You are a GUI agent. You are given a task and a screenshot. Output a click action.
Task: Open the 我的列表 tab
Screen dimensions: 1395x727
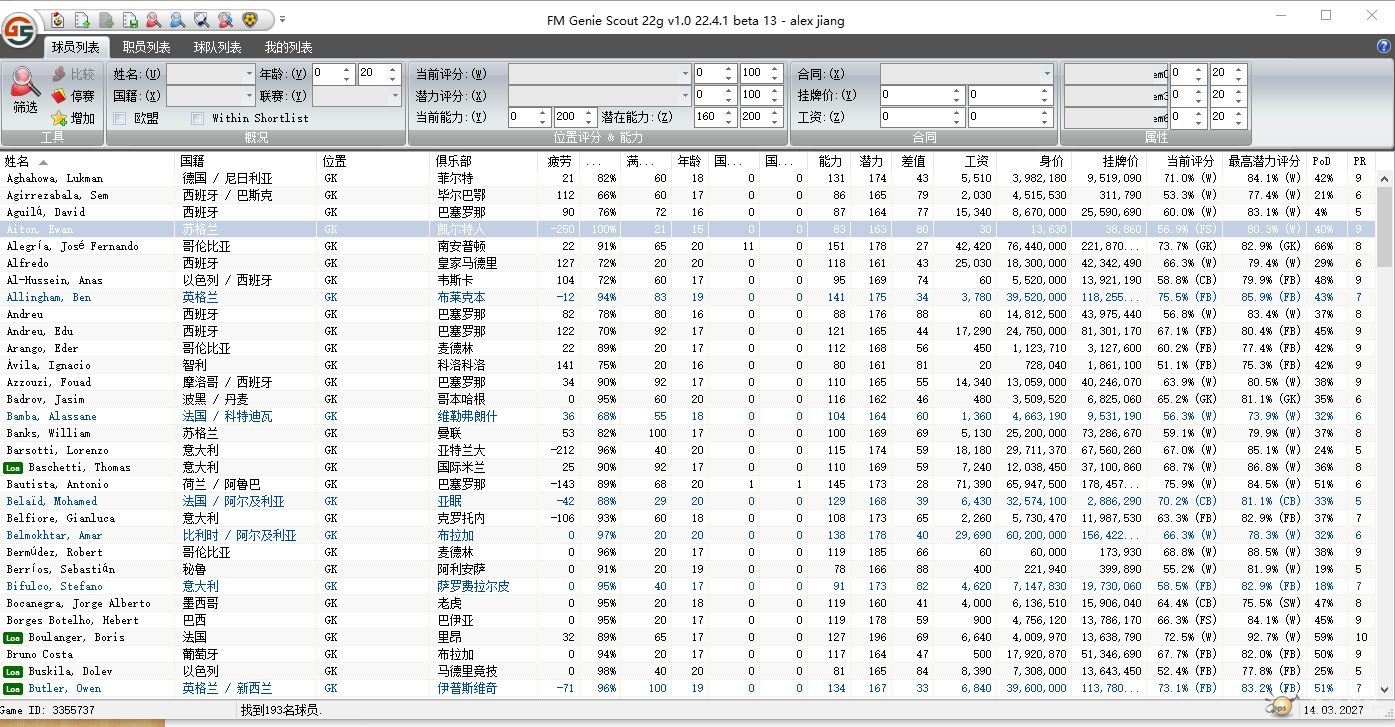[288, 47]
